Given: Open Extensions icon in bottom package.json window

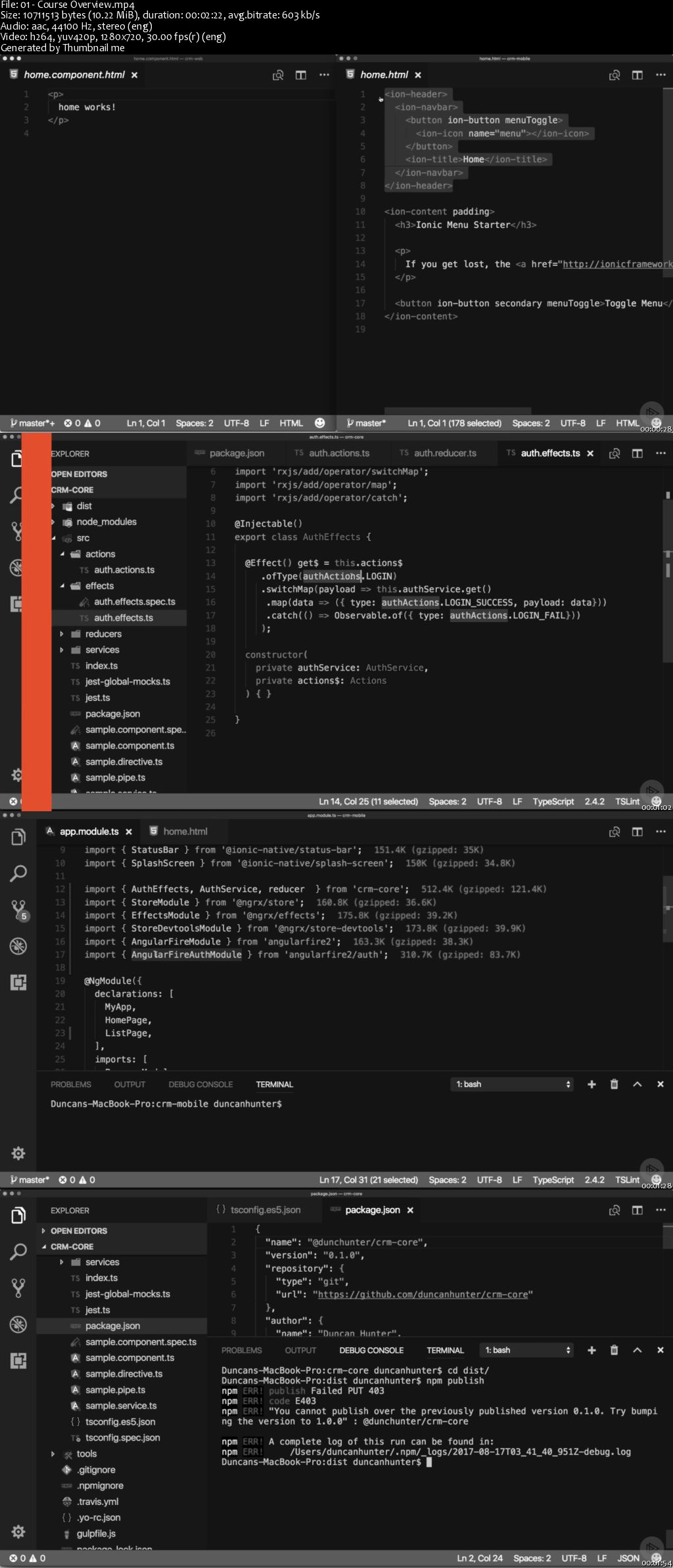Looking at the screenshot, I should click(18, 1360).
